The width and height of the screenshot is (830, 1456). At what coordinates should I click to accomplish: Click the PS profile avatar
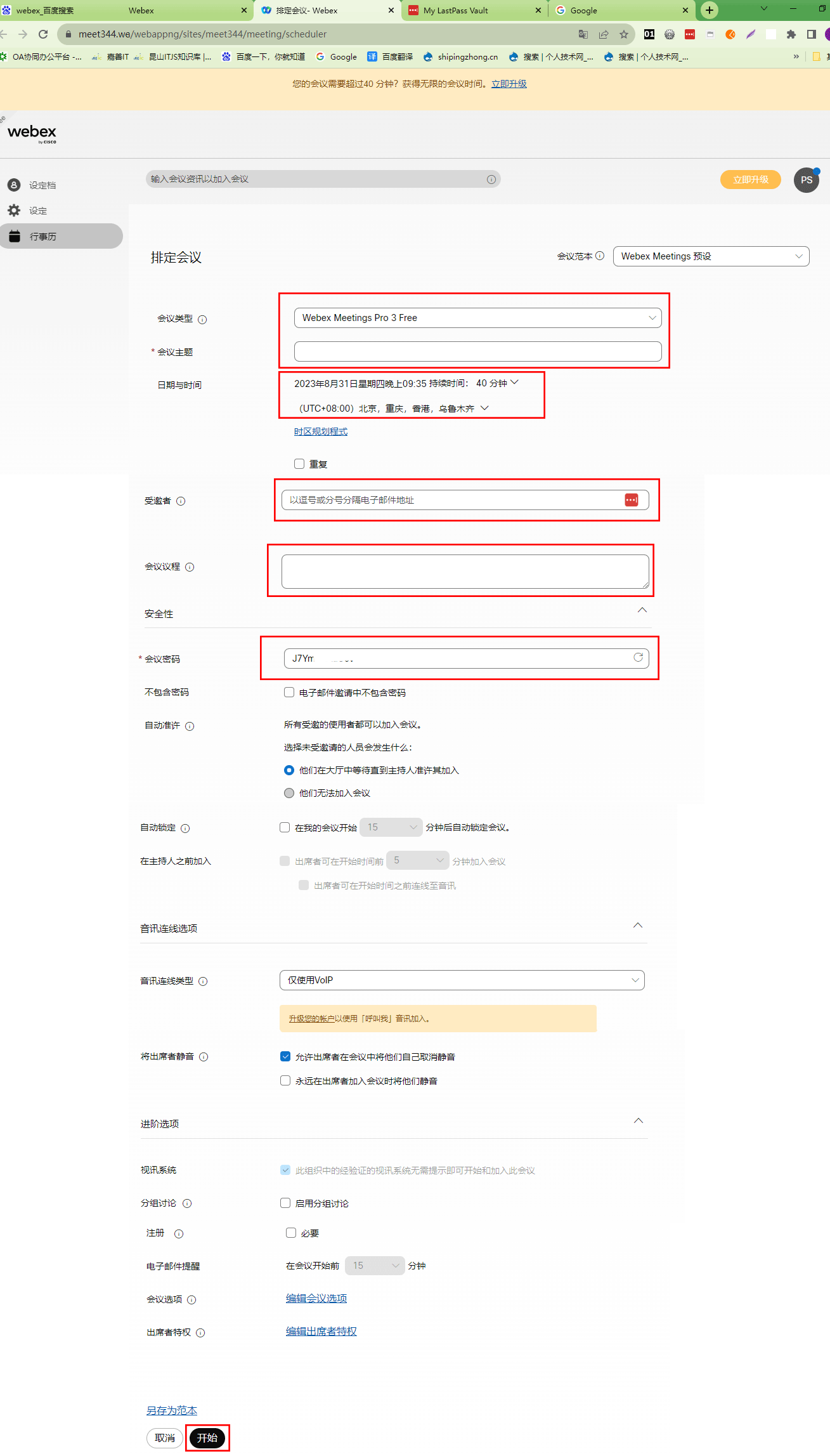(x=807, y=180)
